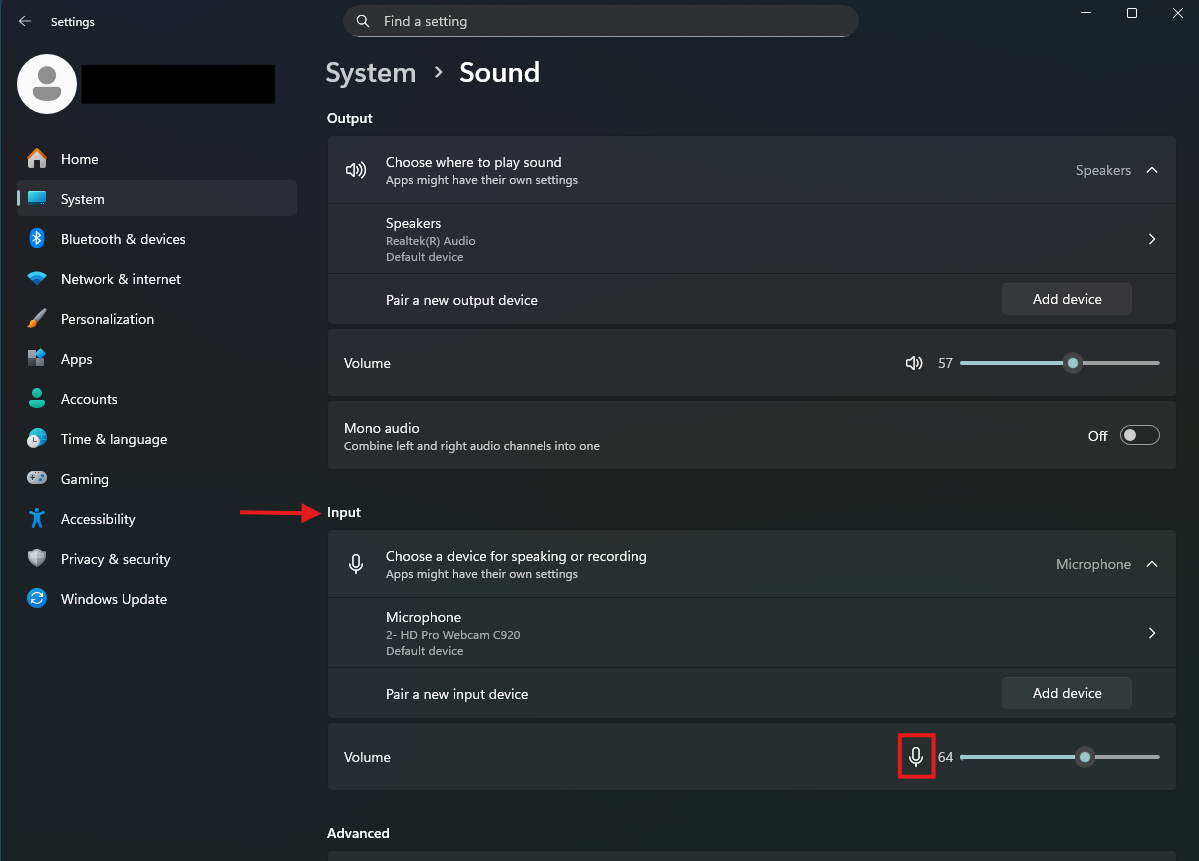Screen dimensions: 1199x861
Task: Toggle Mono audio switch
Action: click(x=1139, y=435)
